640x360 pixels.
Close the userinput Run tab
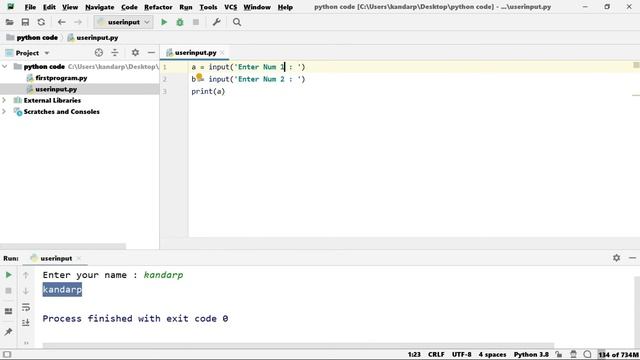tap(78, 258)
